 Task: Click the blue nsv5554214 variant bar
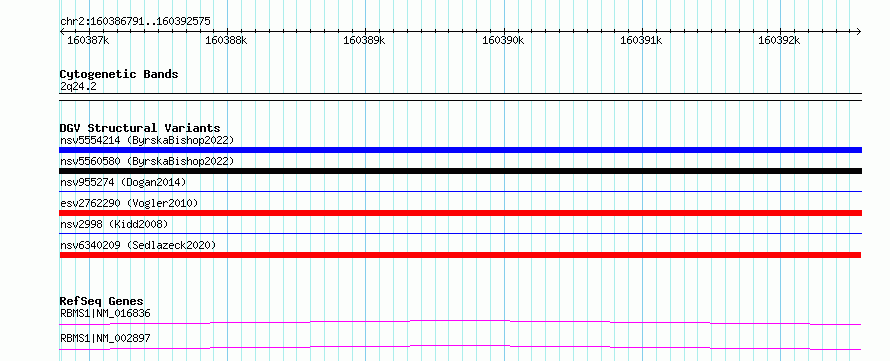click(x=460, y=150)
